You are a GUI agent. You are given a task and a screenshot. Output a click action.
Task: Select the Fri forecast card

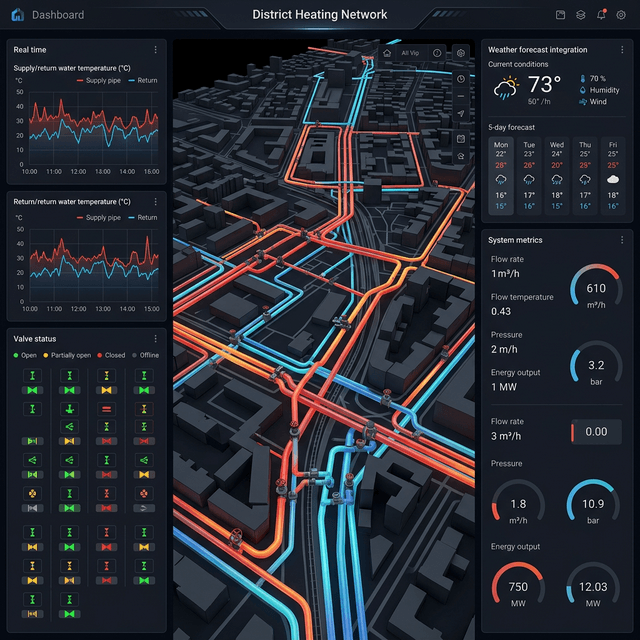pos(613,176)
